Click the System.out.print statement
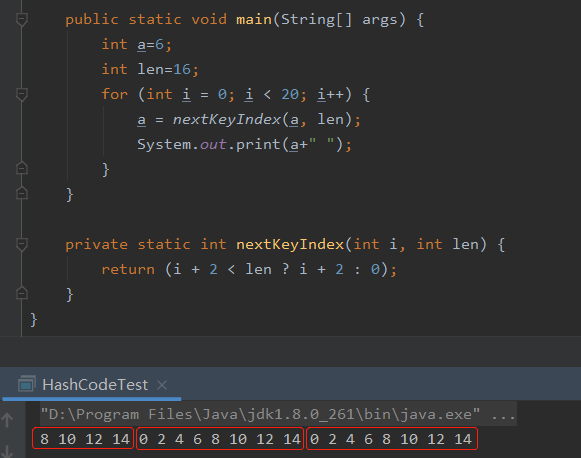The height and width of the screenshot is (458, 581). click(x=244, y=145)
